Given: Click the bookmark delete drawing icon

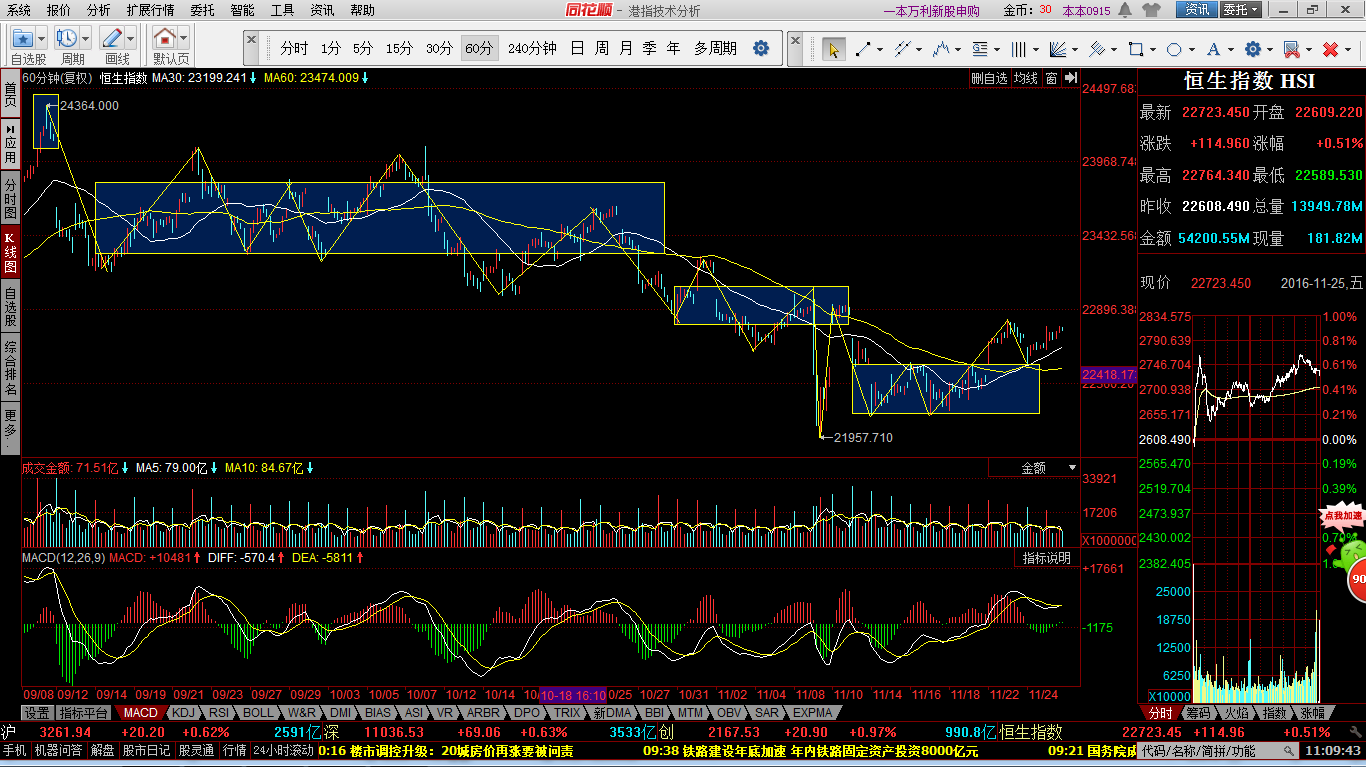Looking at the screenshot, I should pyautogui.click(x=1291, y=49).
